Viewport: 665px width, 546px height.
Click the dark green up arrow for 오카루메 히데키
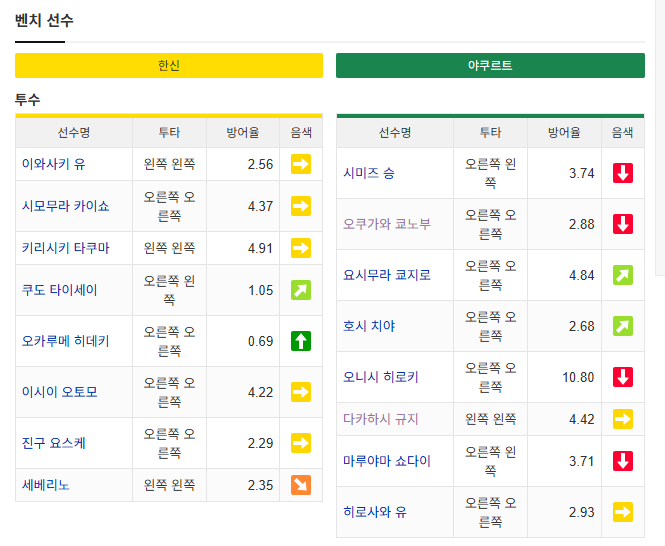(301, 341)
